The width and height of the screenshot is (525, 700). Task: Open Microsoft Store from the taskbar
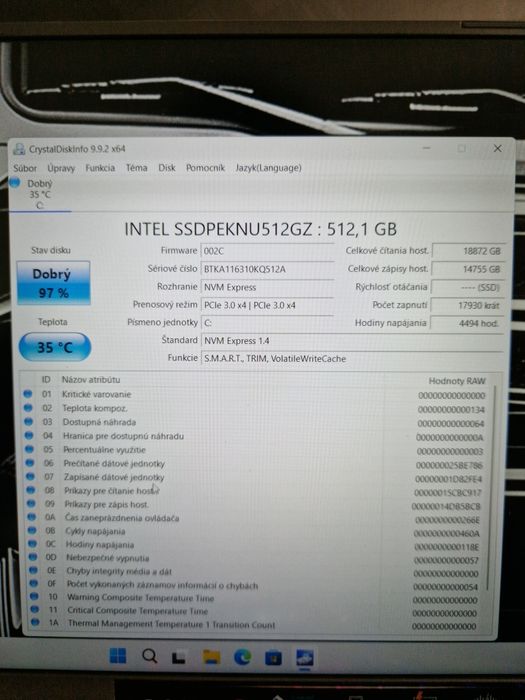pos(273,658)
